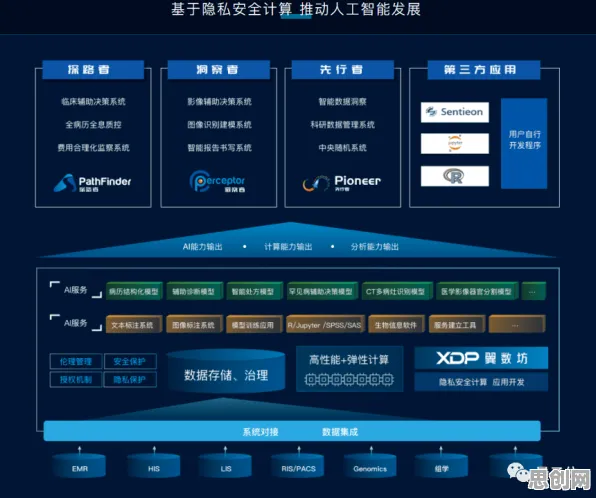The width and height of the screenshot is (596, 498).
Task: Click the 隐私保护 box
Action: pyautogui.click(x=130, y=379)
